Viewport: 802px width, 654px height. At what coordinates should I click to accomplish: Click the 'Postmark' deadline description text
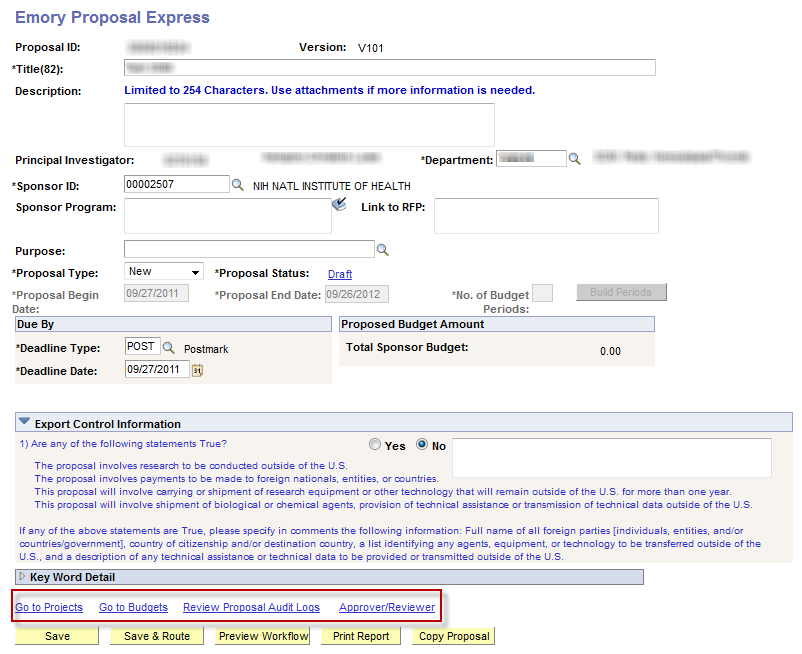[206, 349]
